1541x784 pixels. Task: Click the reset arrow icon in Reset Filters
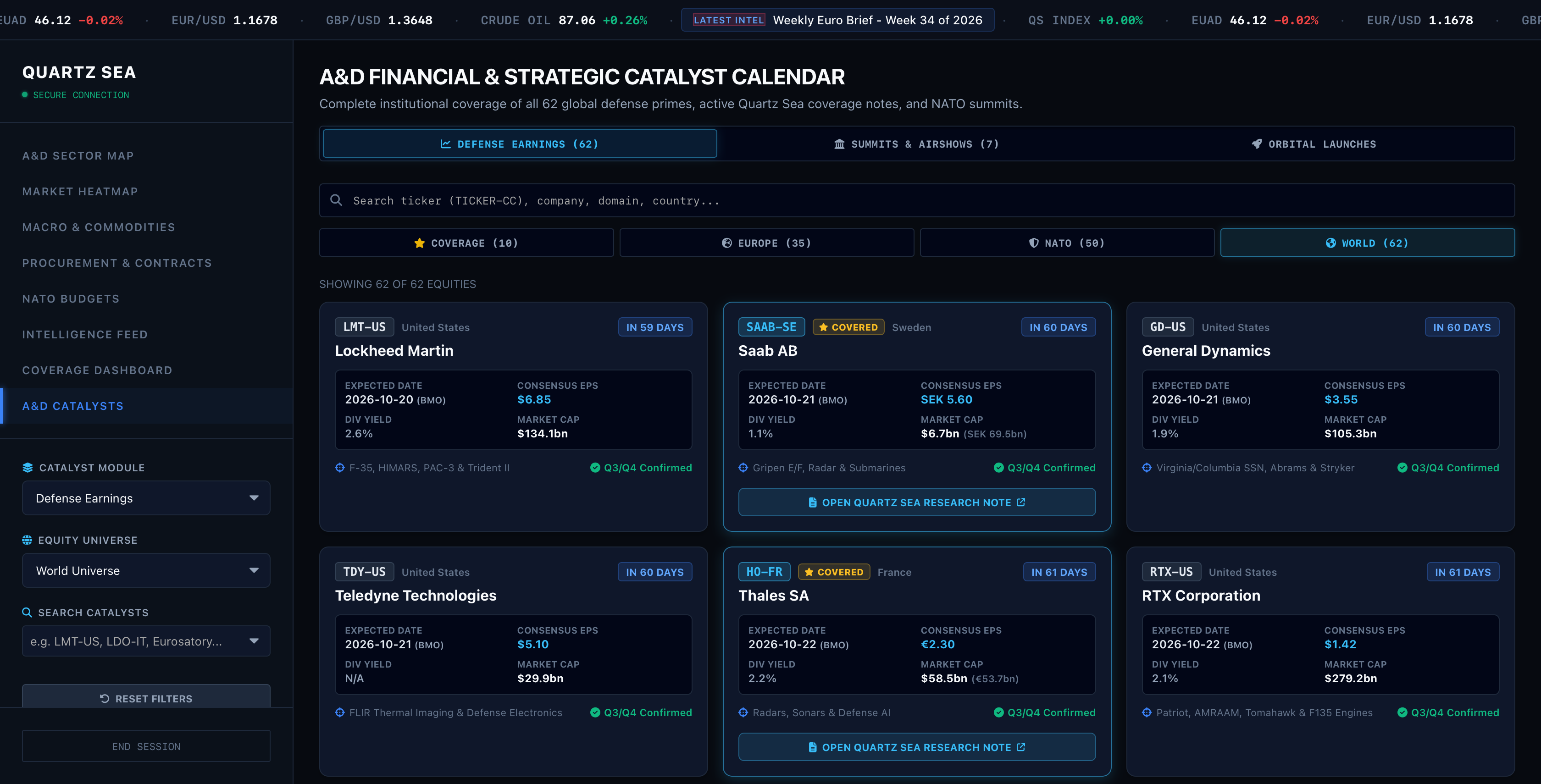tap(105, 698)
